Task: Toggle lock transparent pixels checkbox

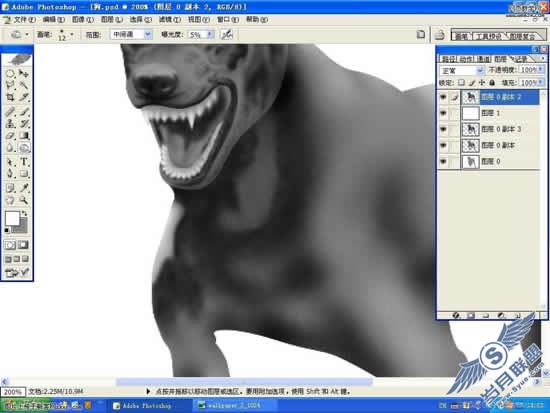Action: 462,83
